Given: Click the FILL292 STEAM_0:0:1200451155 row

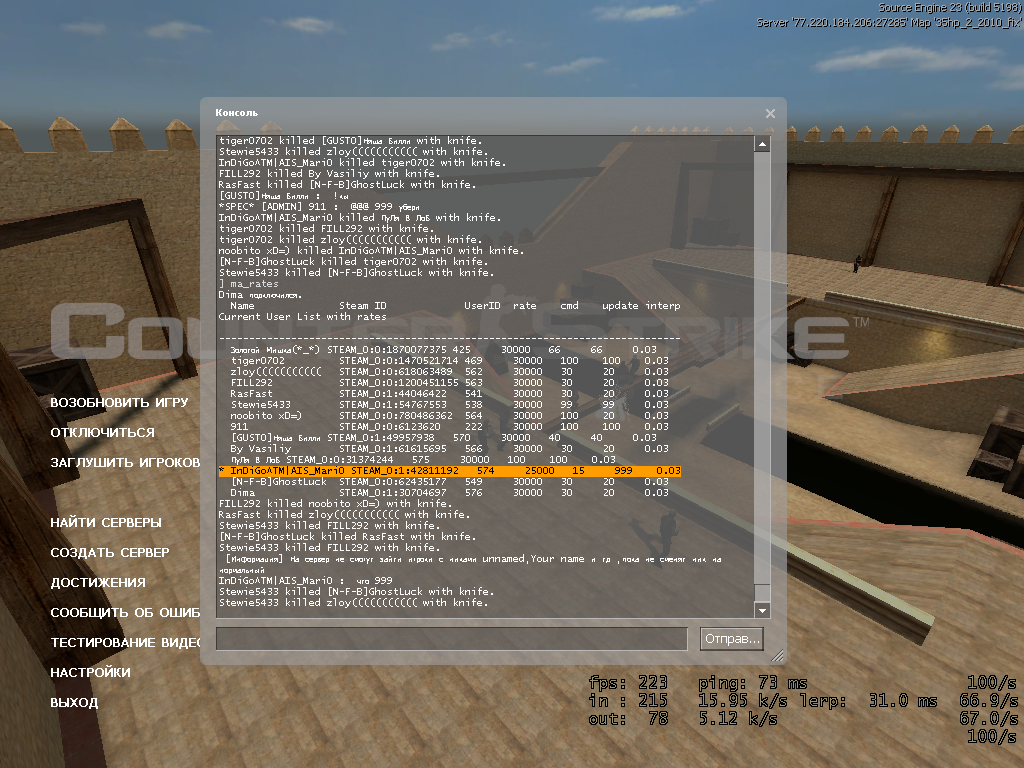Looking at the screenshot, I should (x=450, y=383).
